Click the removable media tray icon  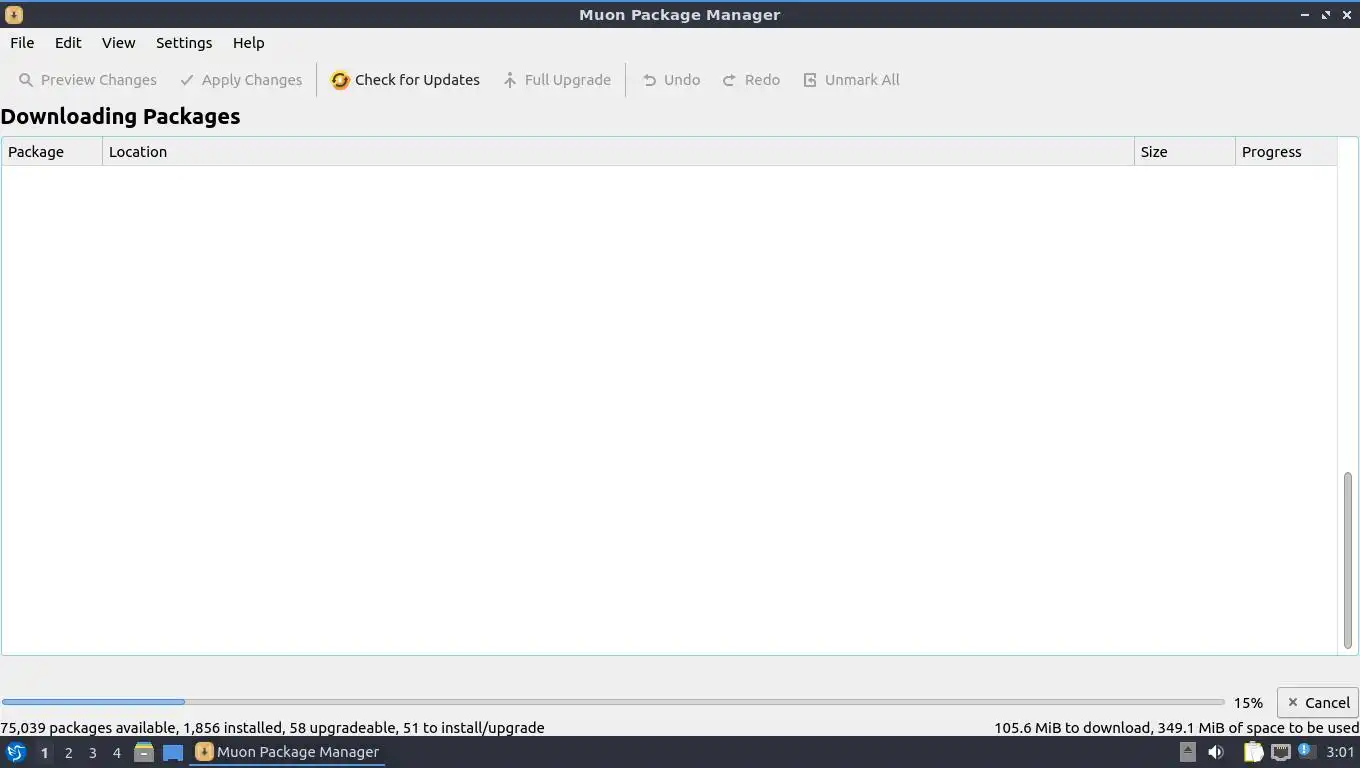point(1187,752)
